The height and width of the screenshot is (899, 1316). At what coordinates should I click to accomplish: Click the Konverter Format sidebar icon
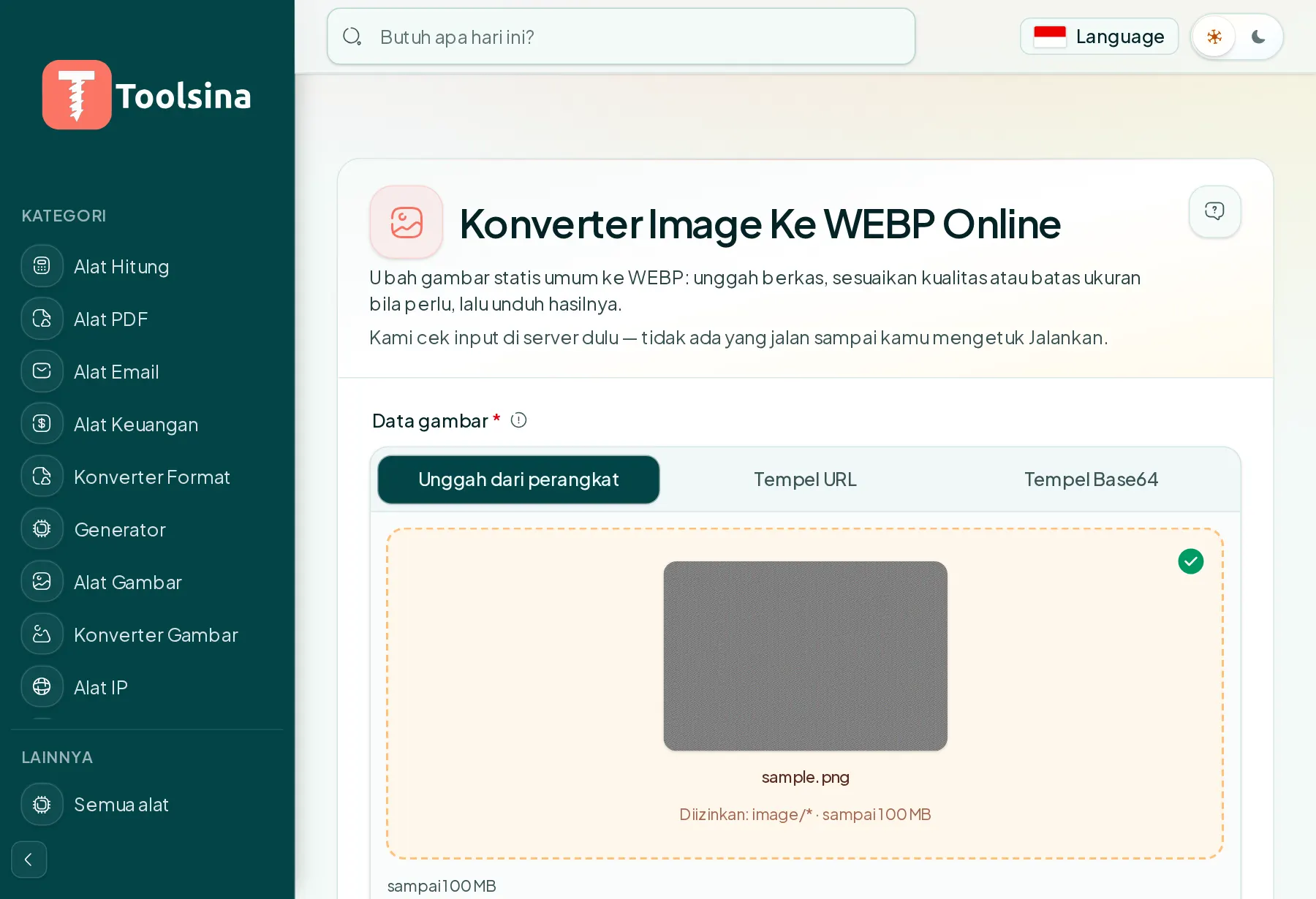pyautogui.click(x=42, y=477)
